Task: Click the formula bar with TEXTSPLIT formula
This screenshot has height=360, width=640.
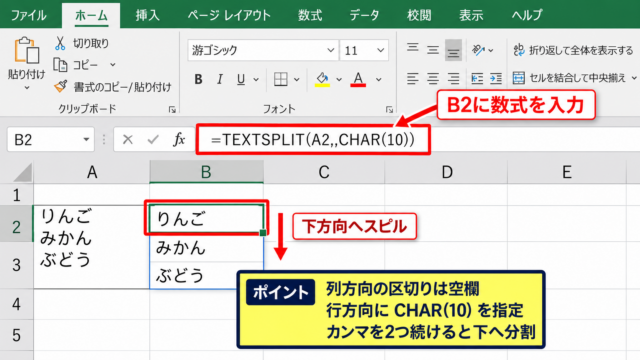Action: tap(313, 140)
